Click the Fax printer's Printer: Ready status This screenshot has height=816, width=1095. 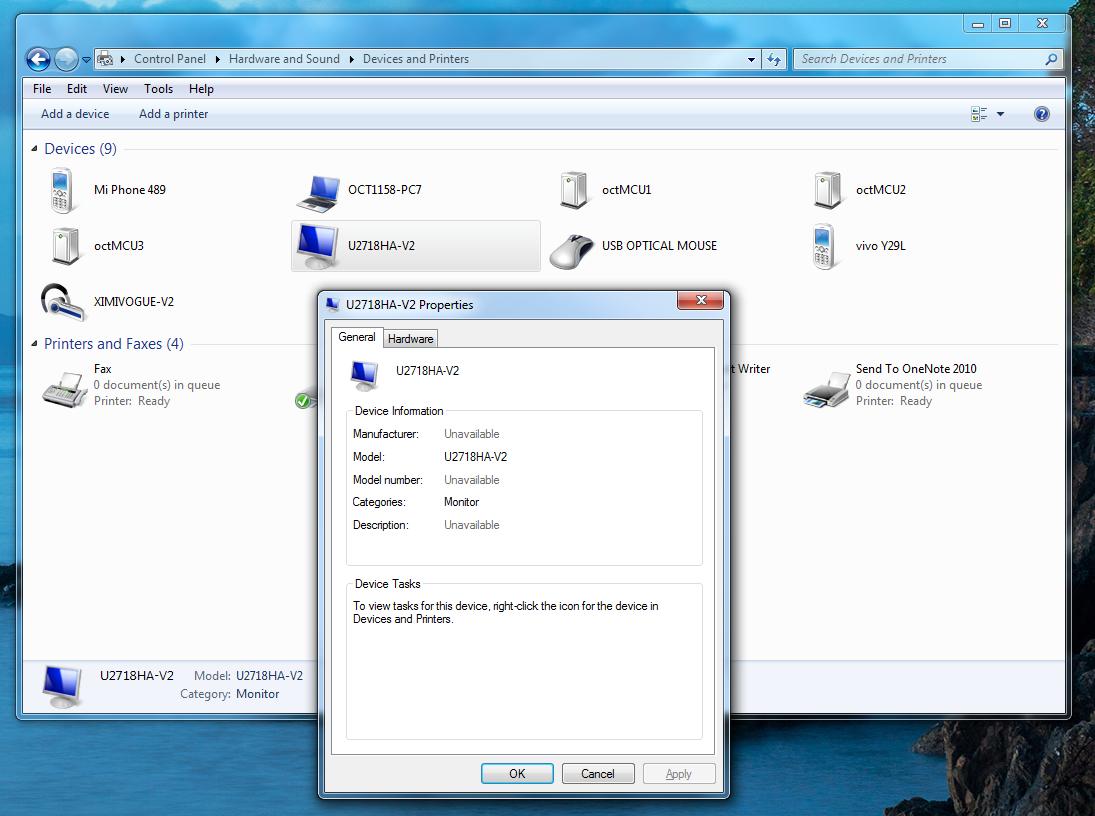[x=132, y=401]
